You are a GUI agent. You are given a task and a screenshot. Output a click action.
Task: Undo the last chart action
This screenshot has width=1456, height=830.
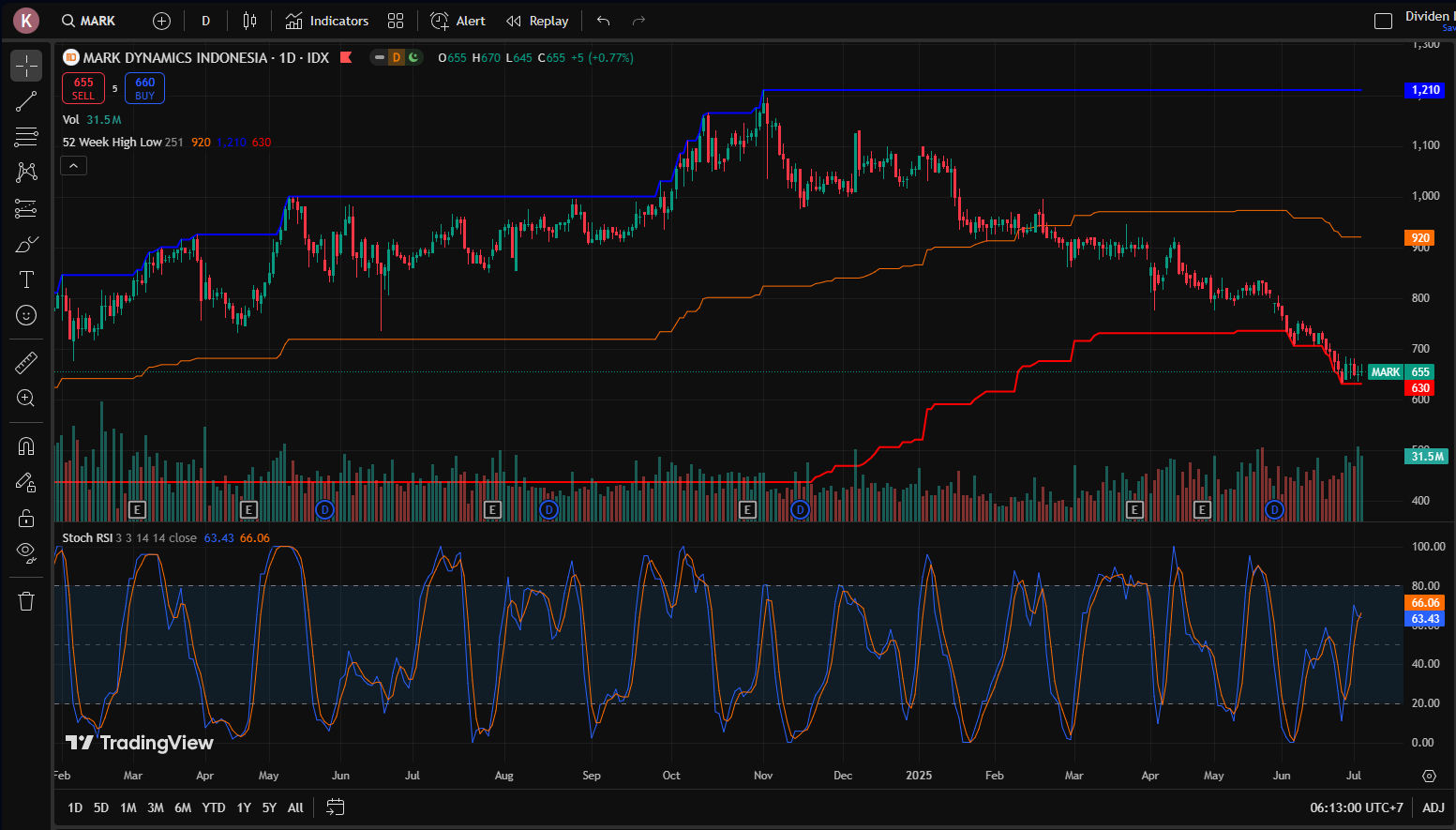[x=604, y=21]
